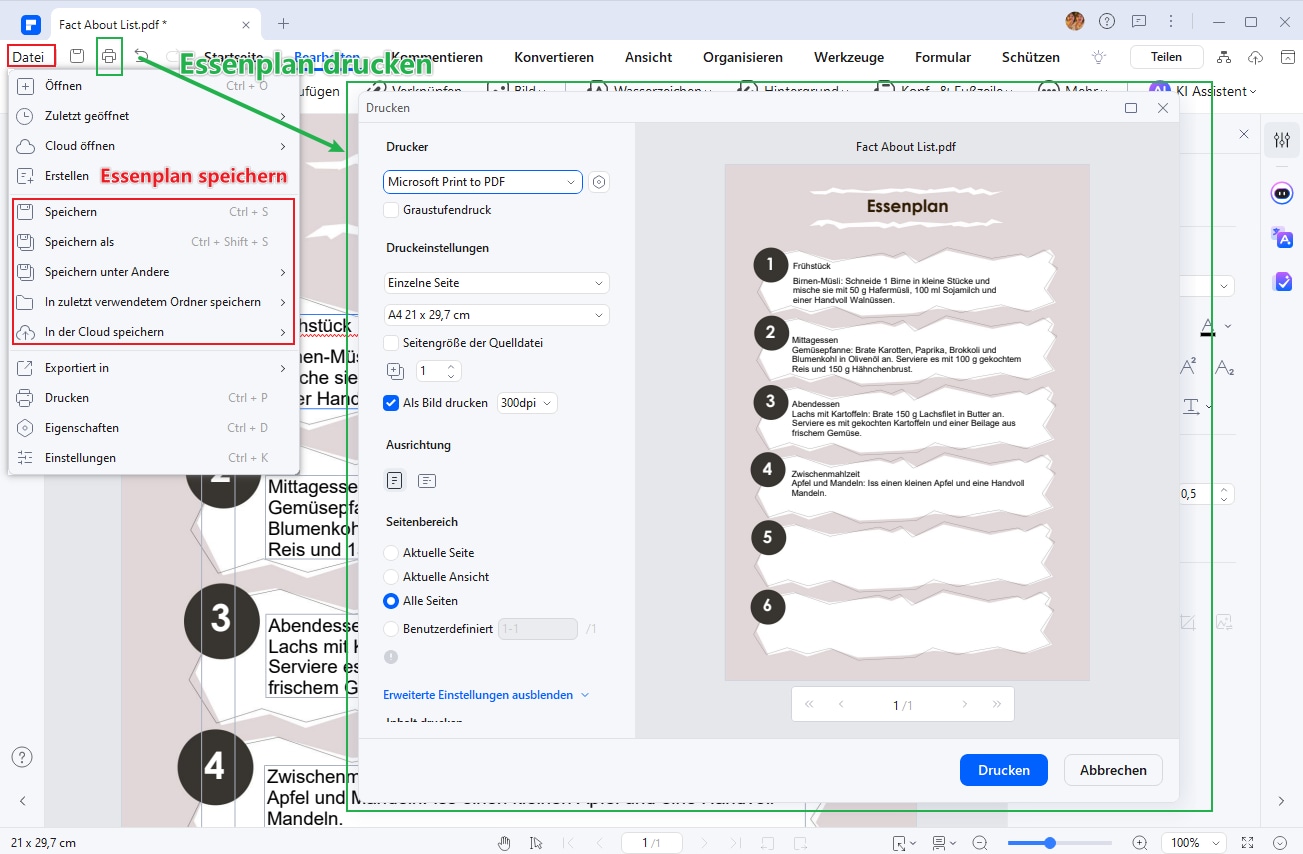
Task: Click the custom page range input field
Action: click(x=538, y=629)
